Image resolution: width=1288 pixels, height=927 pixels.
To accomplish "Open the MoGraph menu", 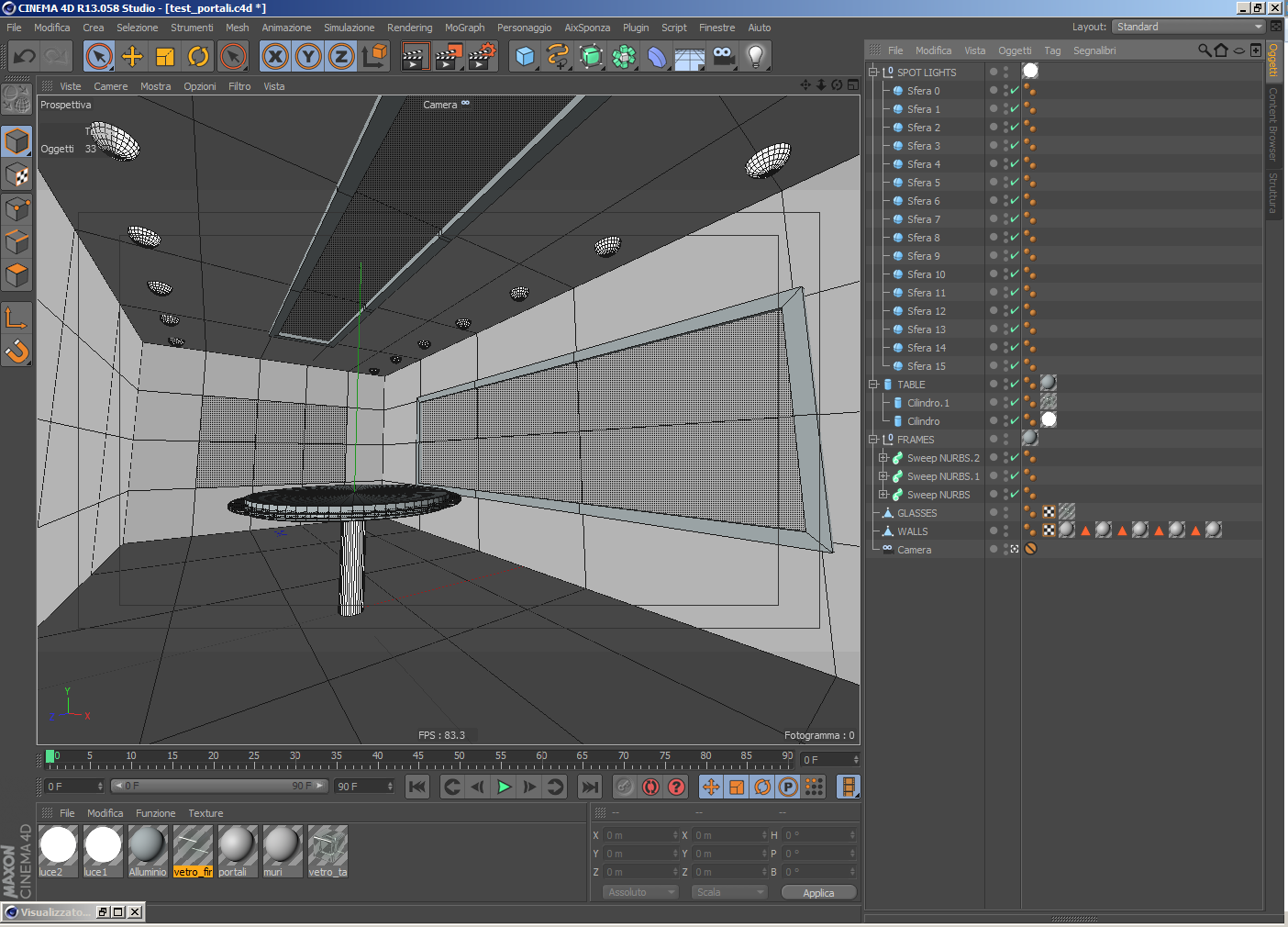I will (464, 28).
